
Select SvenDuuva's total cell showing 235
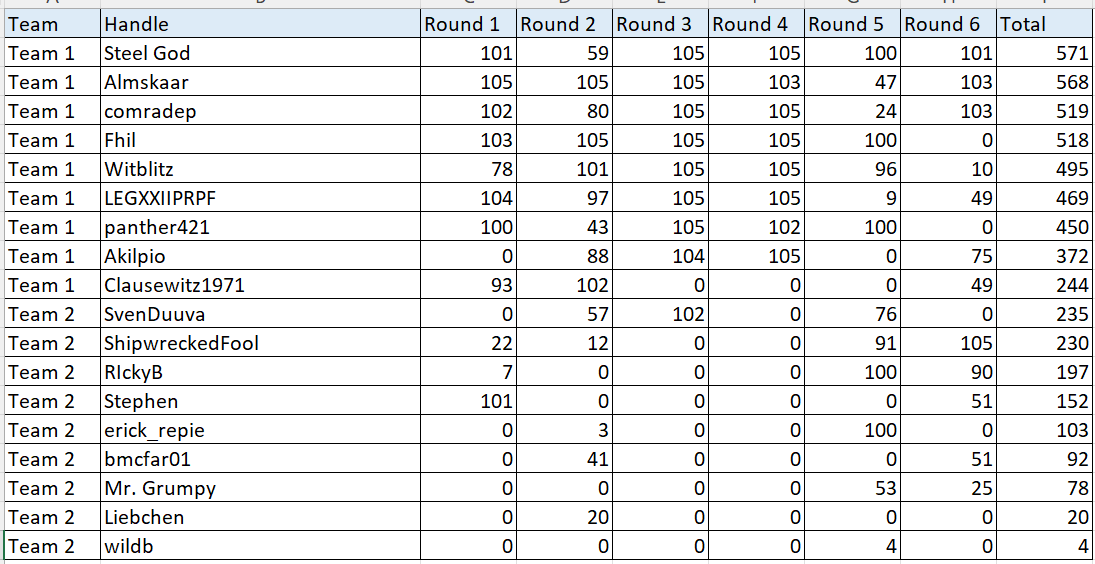point(1044,314)
